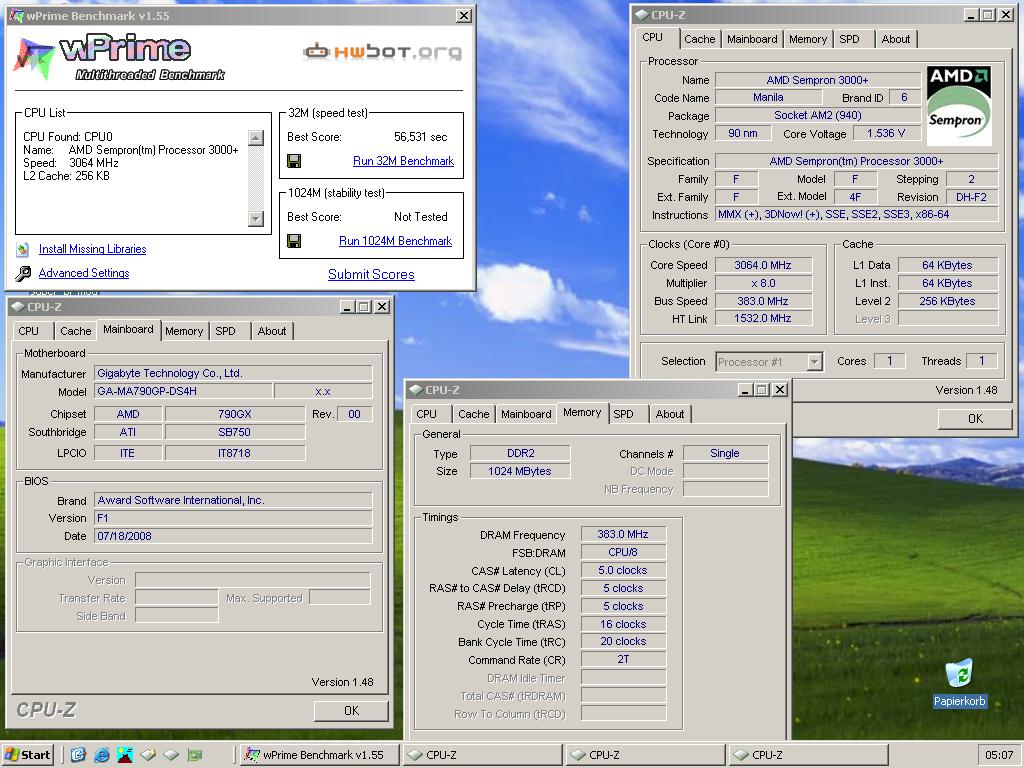Click the motherboard Model field GA-MA790GP-DS4H
Image resolution: width=1024 pixels, height=768 pixels.
tap(184, 391)
